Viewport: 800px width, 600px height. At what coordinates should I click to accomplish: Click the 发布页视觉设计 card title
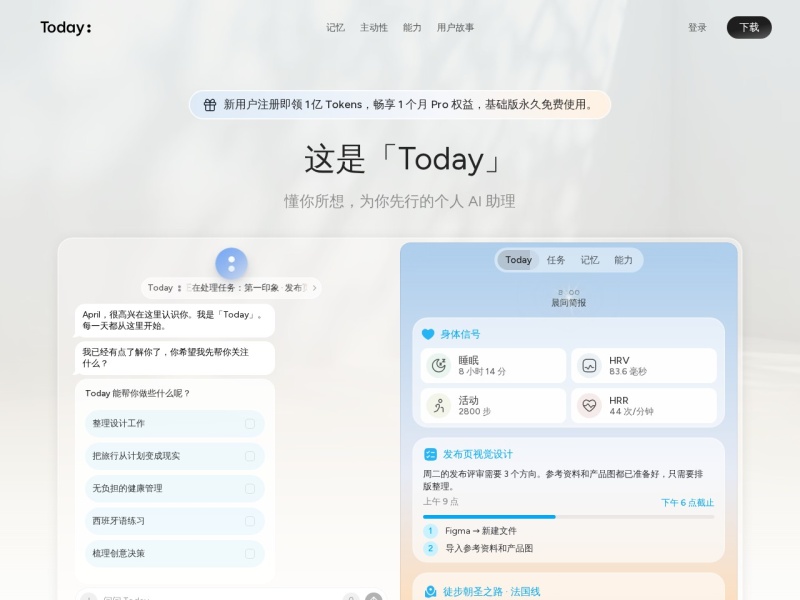point(478,454)
